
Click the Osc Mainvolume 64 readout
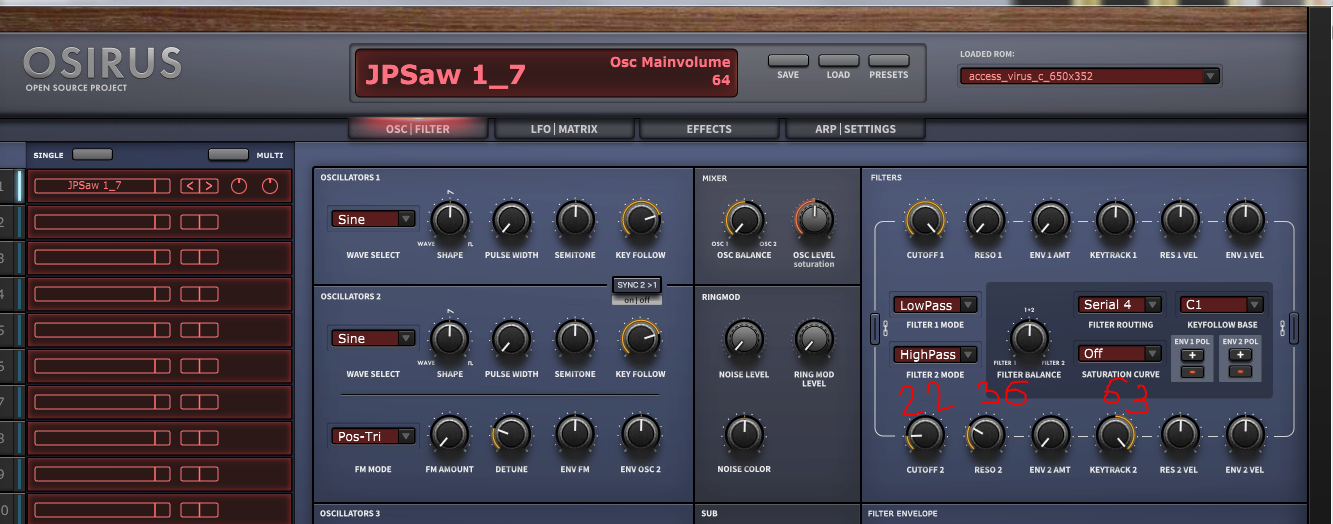[670, 71]
